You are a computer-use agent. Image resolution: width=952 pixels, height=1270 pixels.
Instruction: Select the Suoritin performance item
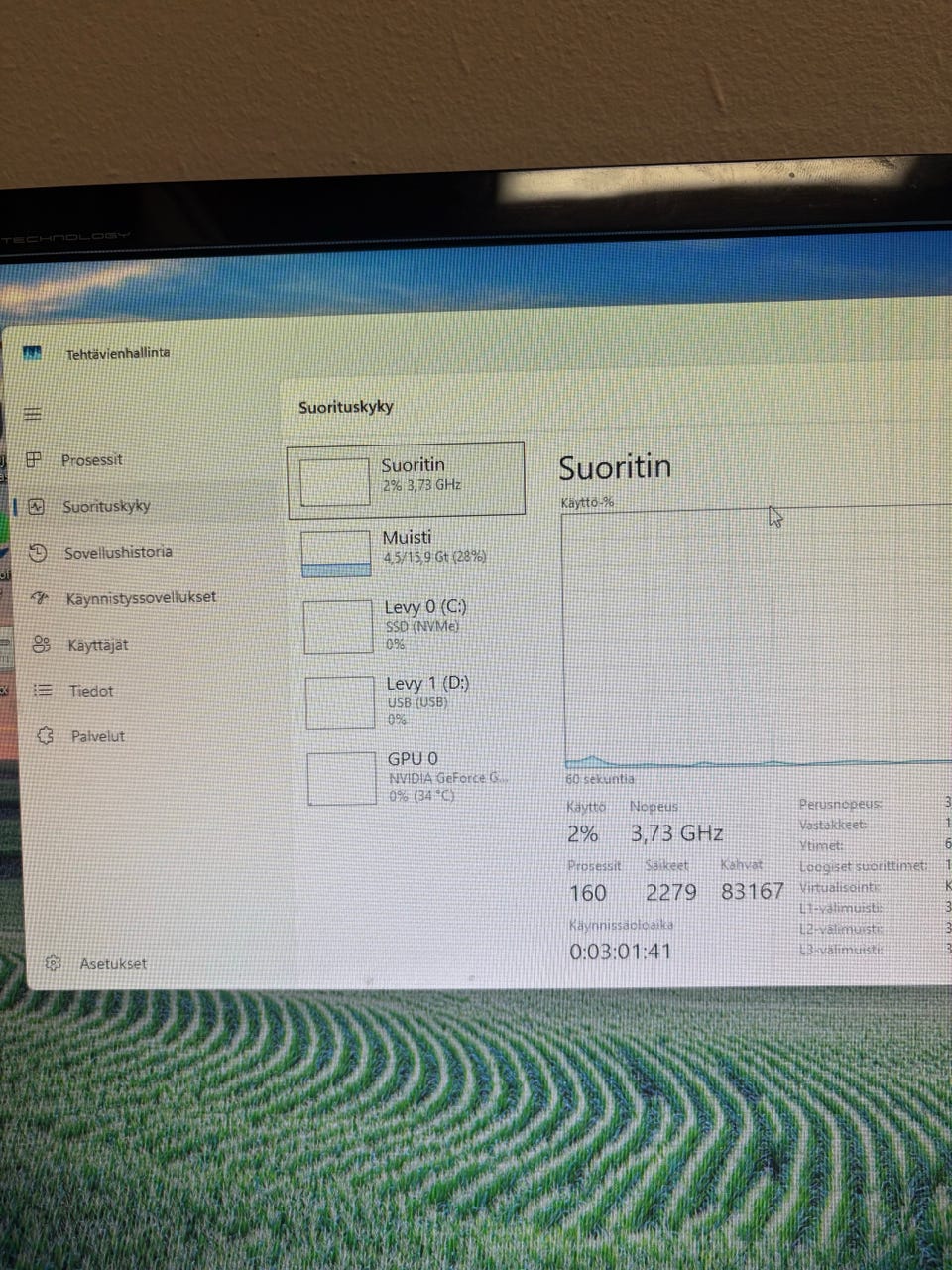(x=407, y=480)
